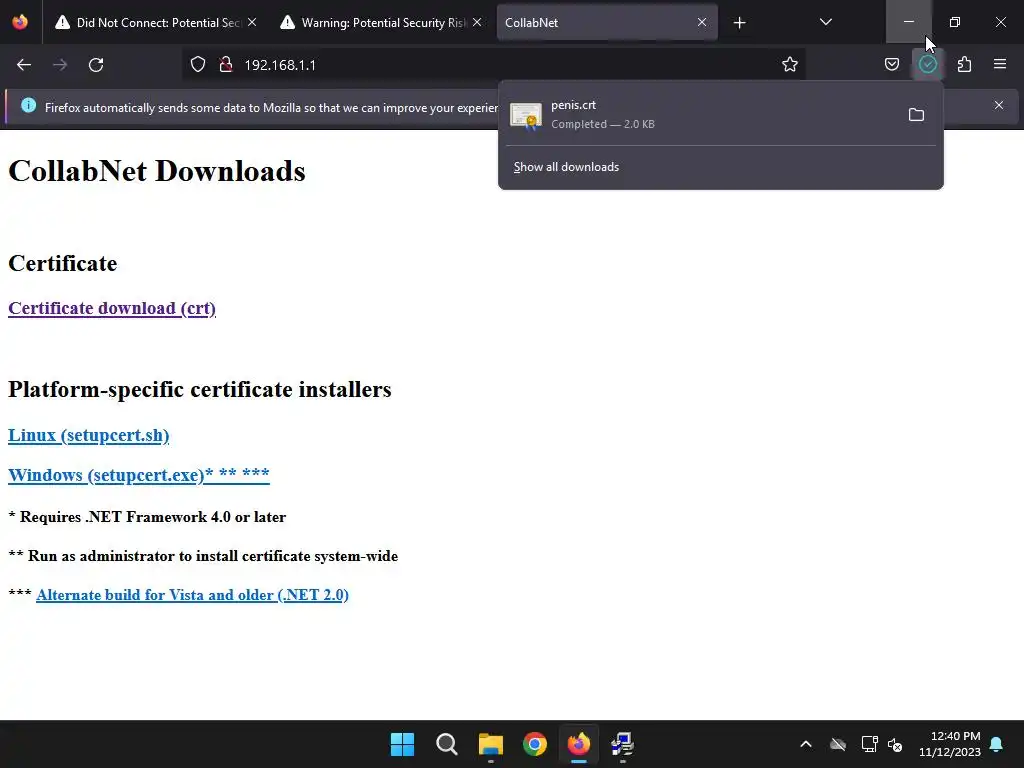
Task: Open the Extensions puzzle icon
Action: [964, 65]
